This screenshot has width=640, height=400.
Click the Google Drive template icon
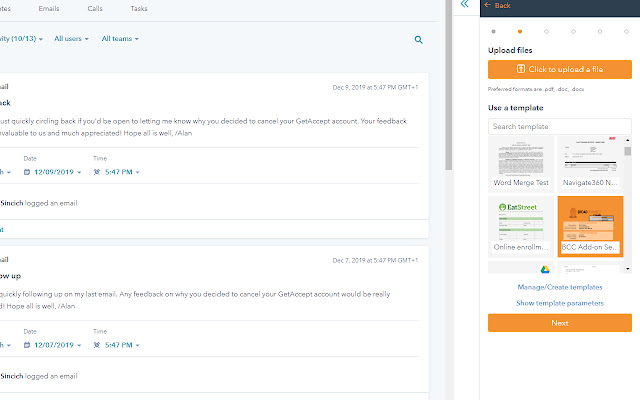pos(545,269)
